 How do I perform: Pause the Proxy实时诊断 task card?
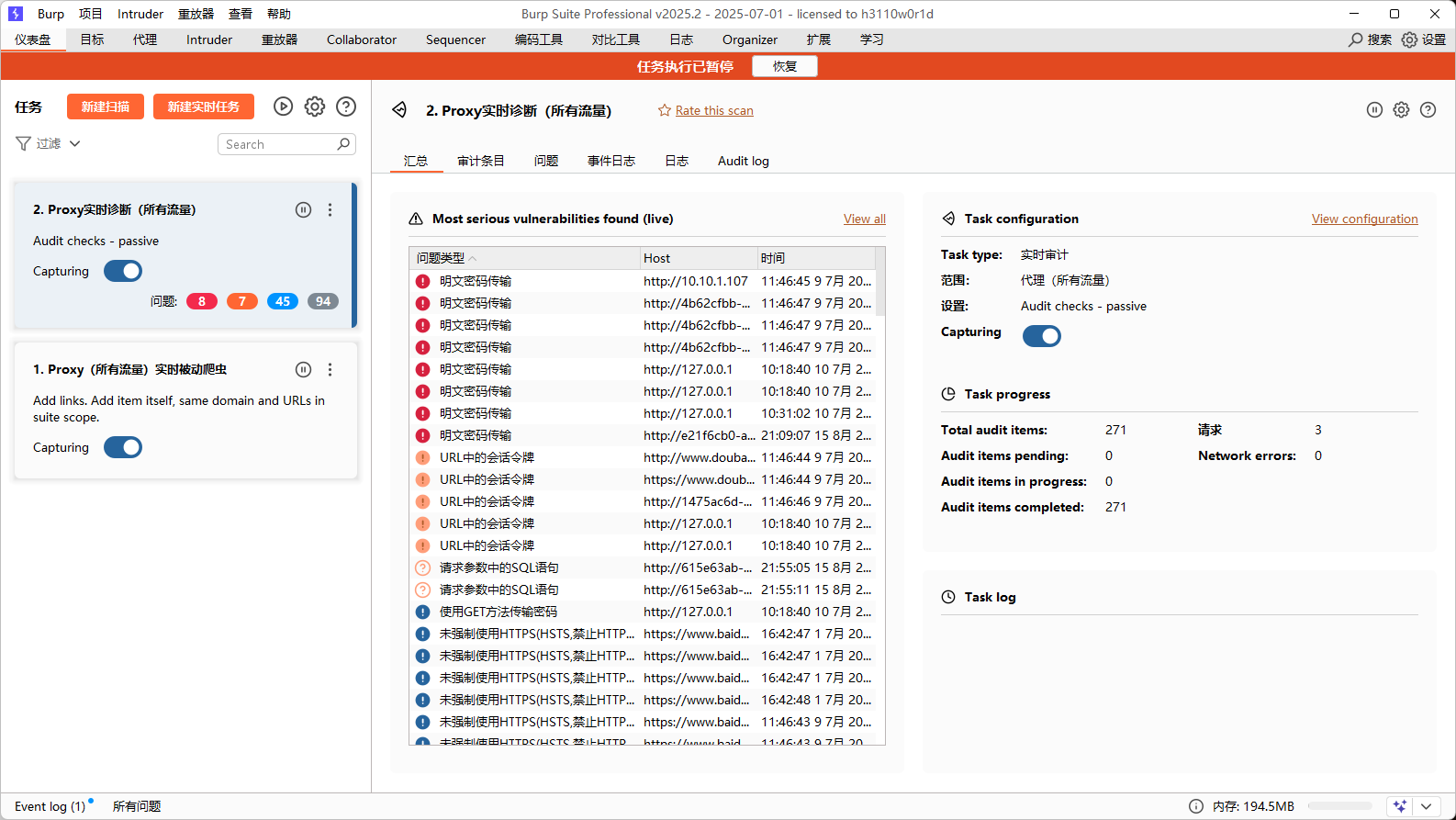(x=303, y=209)
